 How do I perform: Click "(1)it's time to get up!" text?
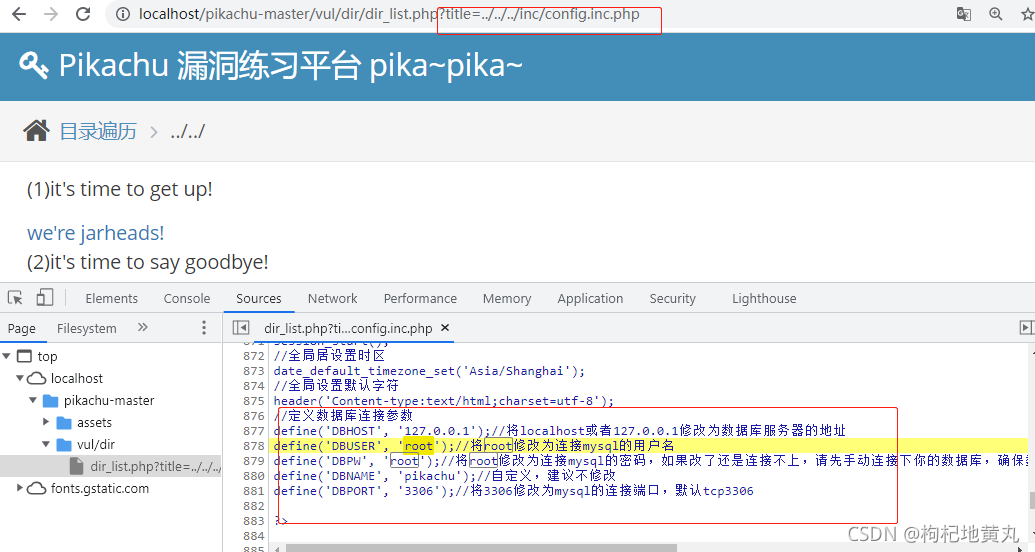point(119,190)
